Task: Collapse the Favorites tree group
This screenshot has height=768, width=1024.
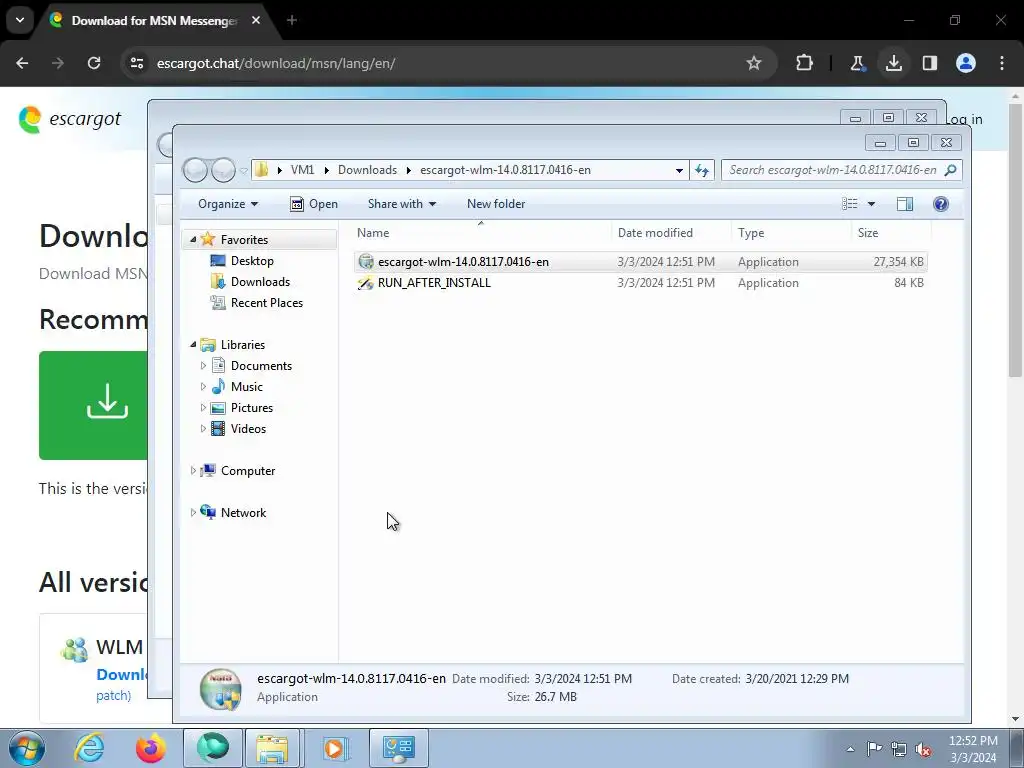Action: 193,240
